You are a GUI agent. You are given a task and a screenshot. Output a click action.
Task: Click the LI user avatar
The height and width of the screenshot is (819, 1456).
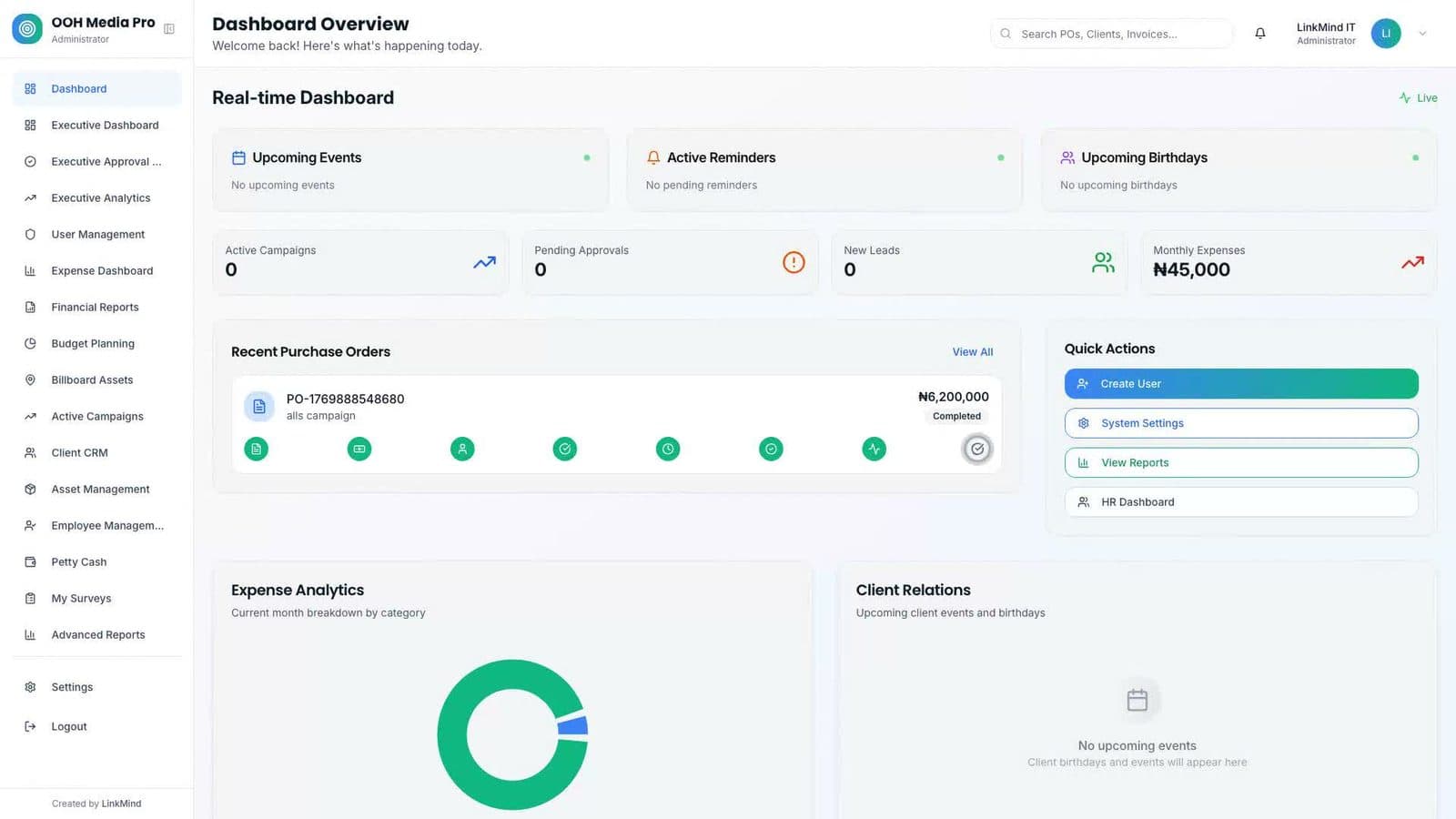pos(1386,34)
